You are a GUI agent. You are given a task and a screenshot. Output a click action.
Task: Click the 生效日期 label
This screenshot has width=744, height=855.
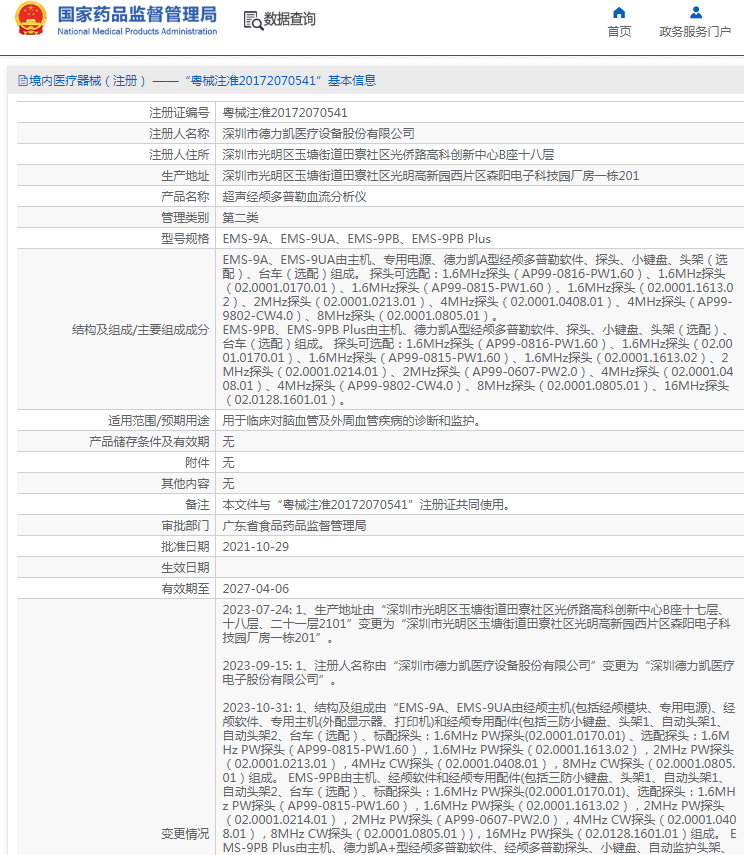point(185,568)
